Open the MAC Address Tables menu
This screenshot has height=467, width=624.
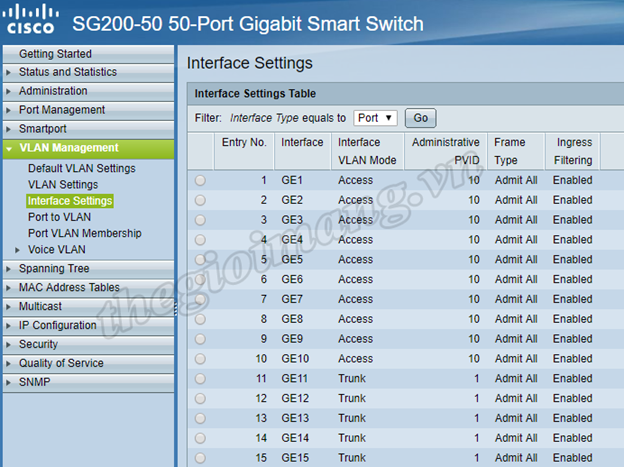(x=88, y=287)
